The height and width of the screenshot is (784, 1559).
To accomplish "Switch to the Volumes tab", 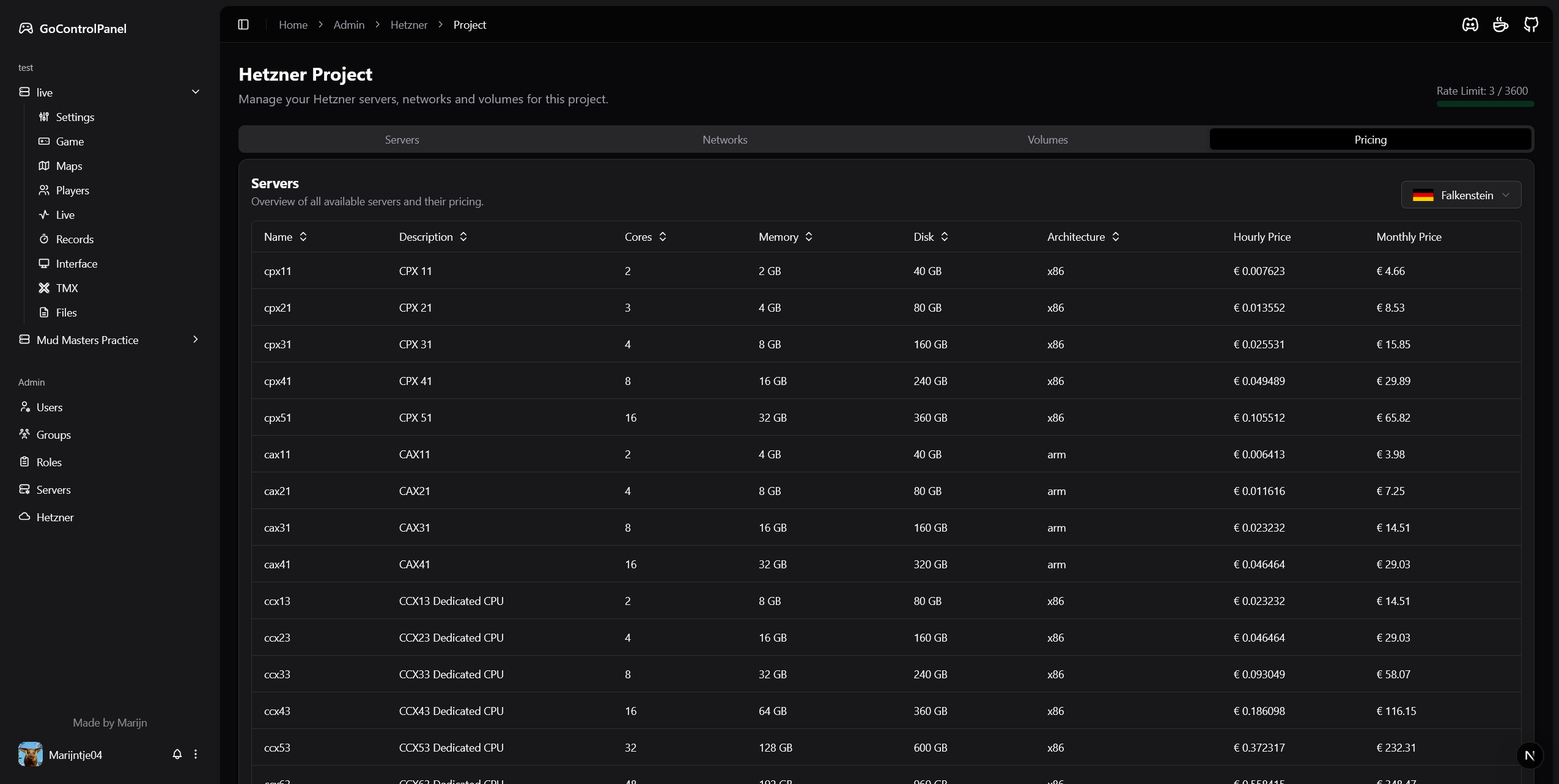I will [1047, 139].
